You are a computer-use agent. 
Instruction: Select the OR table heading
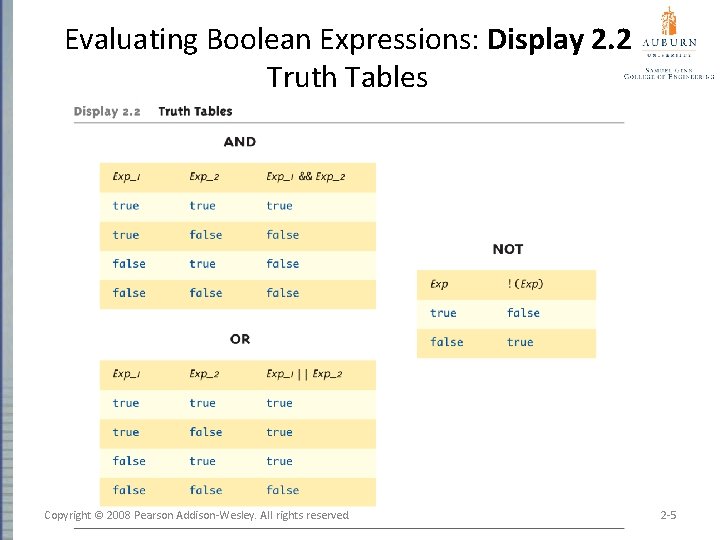(x=240, y=339)
